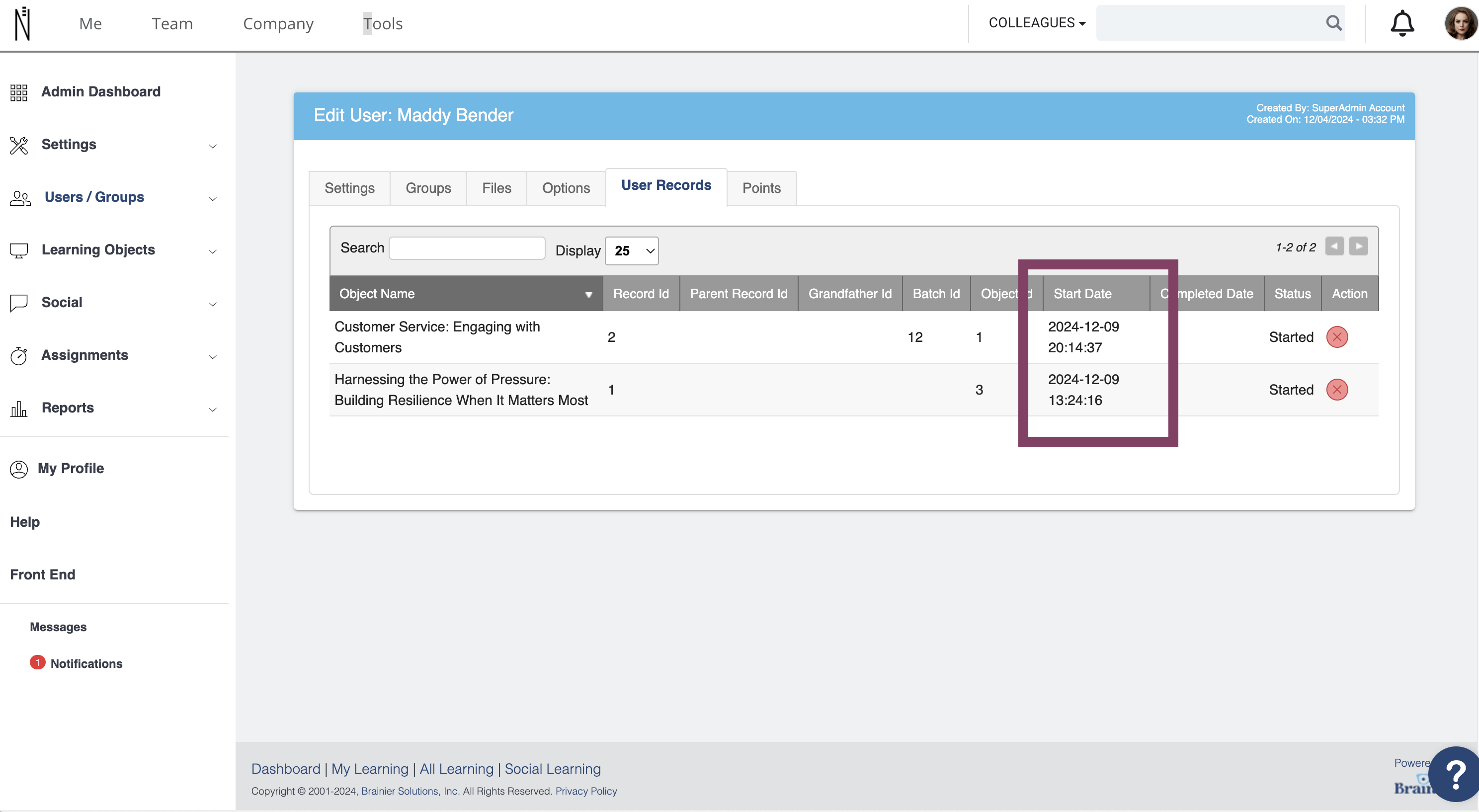Sort by Object Name column arrow
Screen dimensions: 1479x812
[588, 295]
